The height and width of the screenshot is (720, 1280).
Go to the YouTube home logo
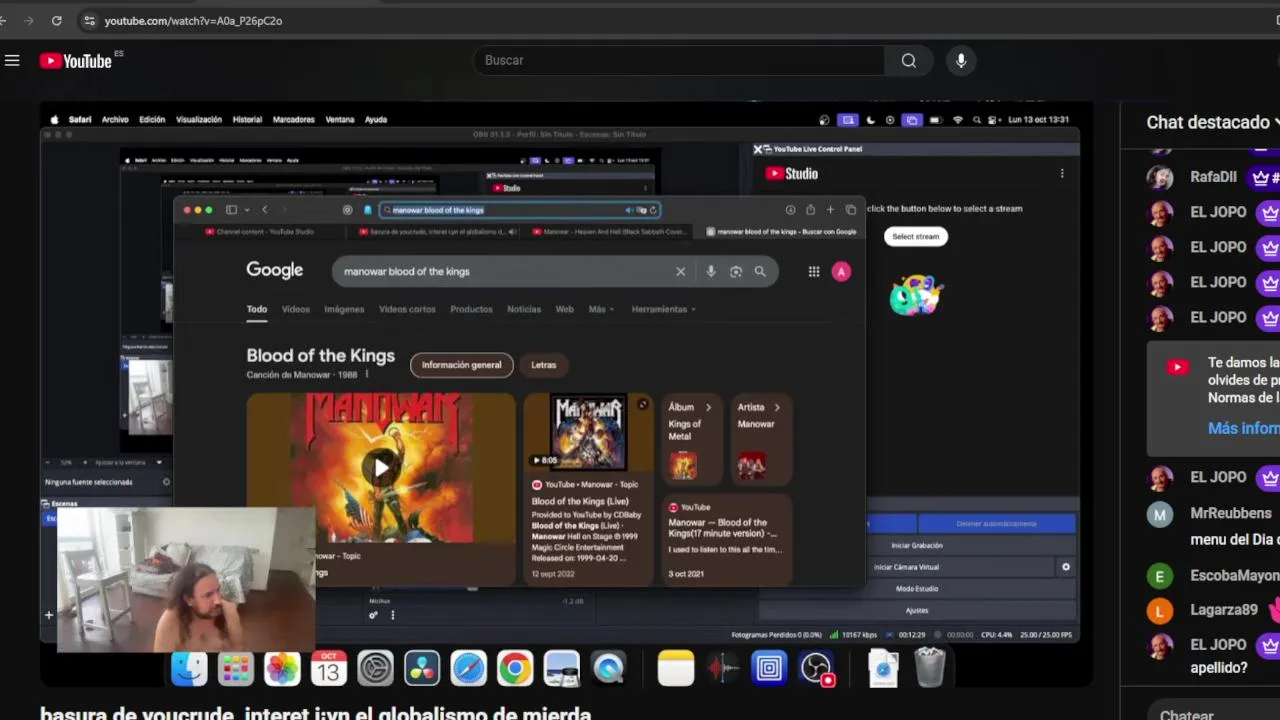pos(76,61)
